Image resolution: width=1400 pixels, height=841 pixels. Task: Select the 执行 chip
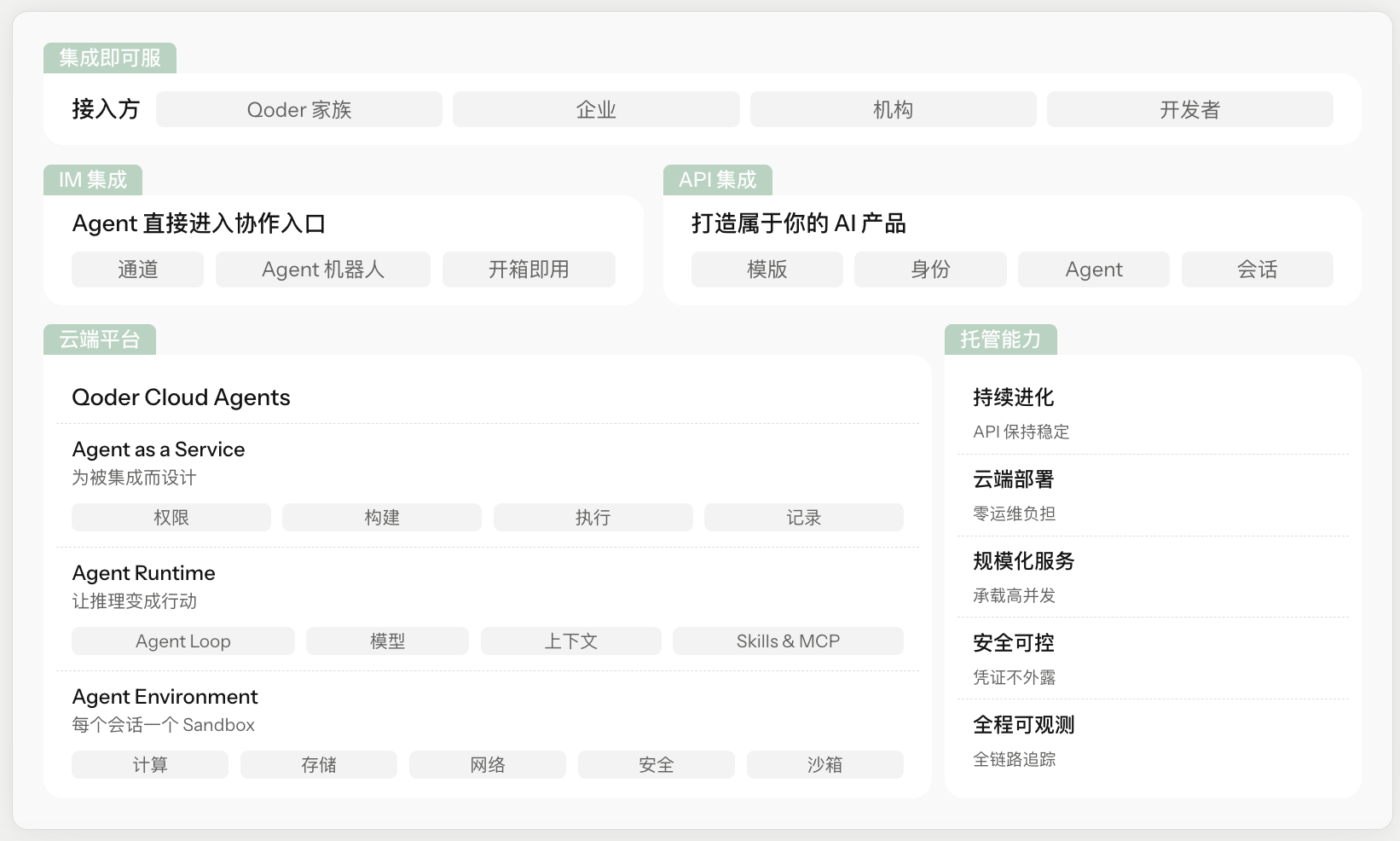pos(593,518)
